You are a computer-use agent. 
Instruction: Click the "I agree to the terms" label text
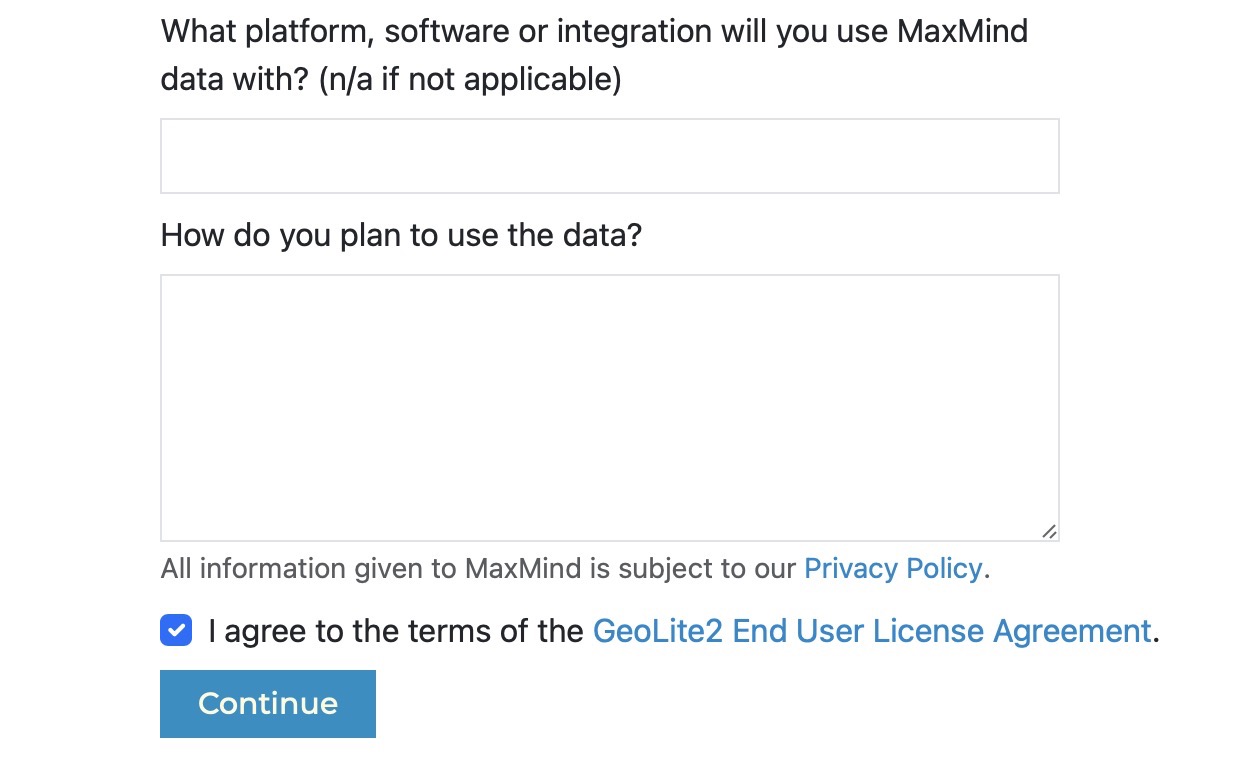396,632
